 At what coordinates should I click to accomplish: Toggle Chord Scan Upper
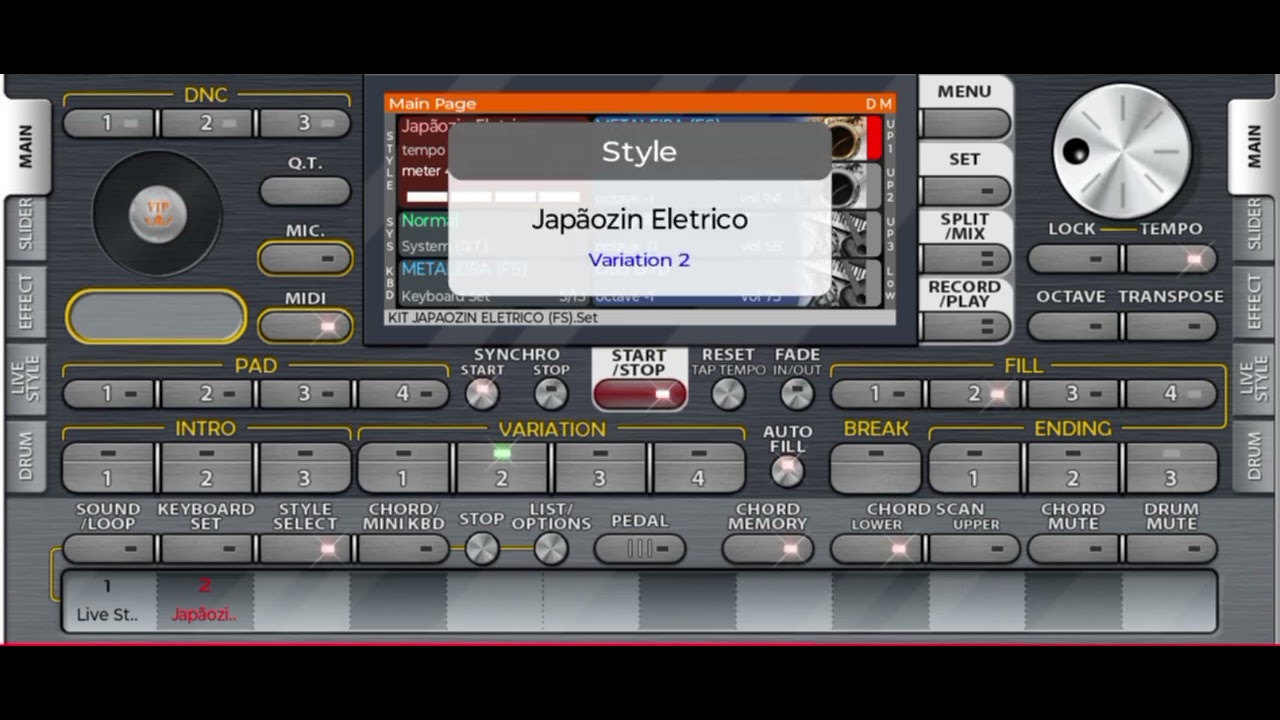click(x=974, y=548)
